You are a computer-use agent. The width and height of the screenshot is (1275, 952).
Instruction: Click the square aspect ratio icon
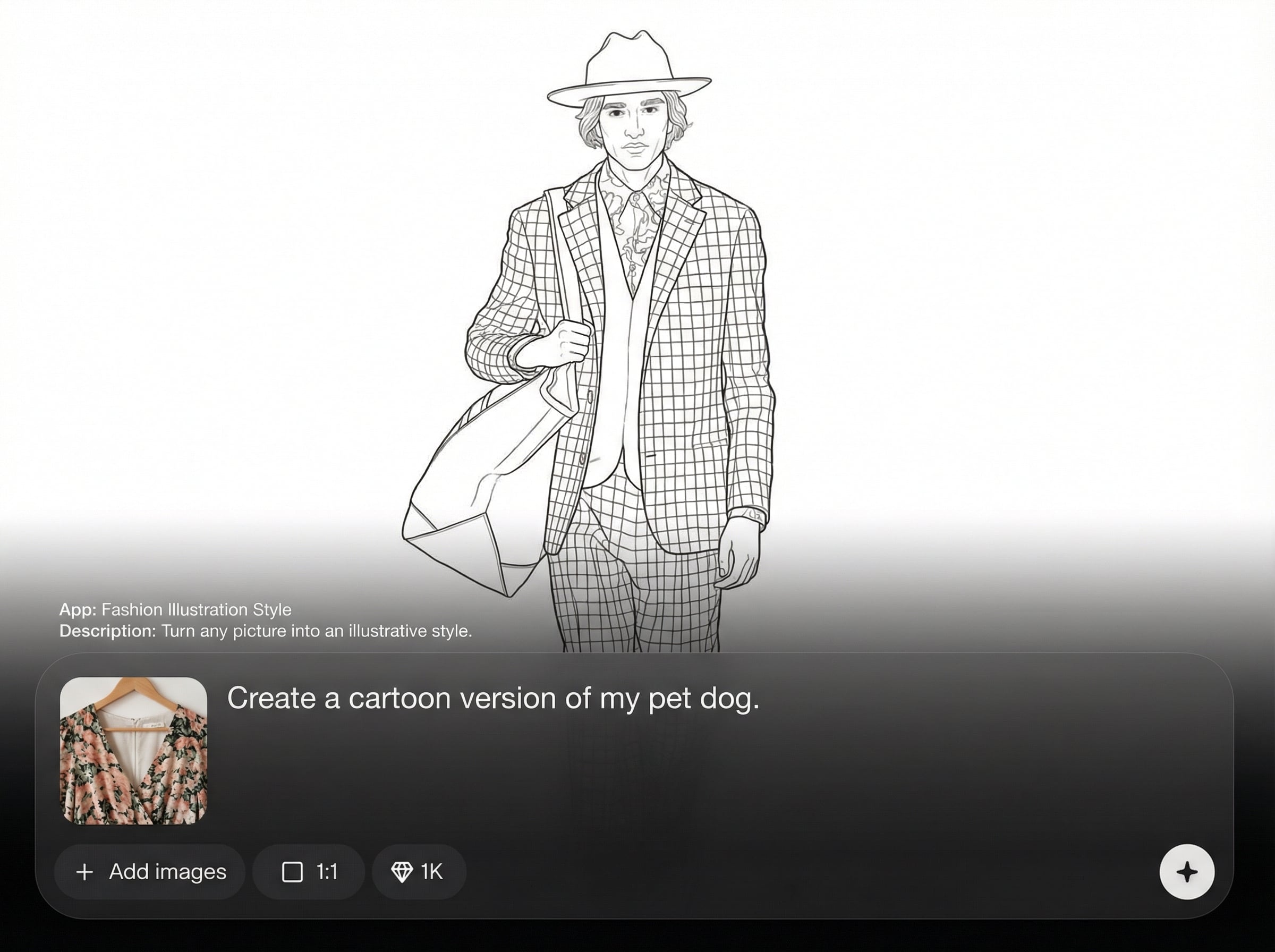coord(292,872)
